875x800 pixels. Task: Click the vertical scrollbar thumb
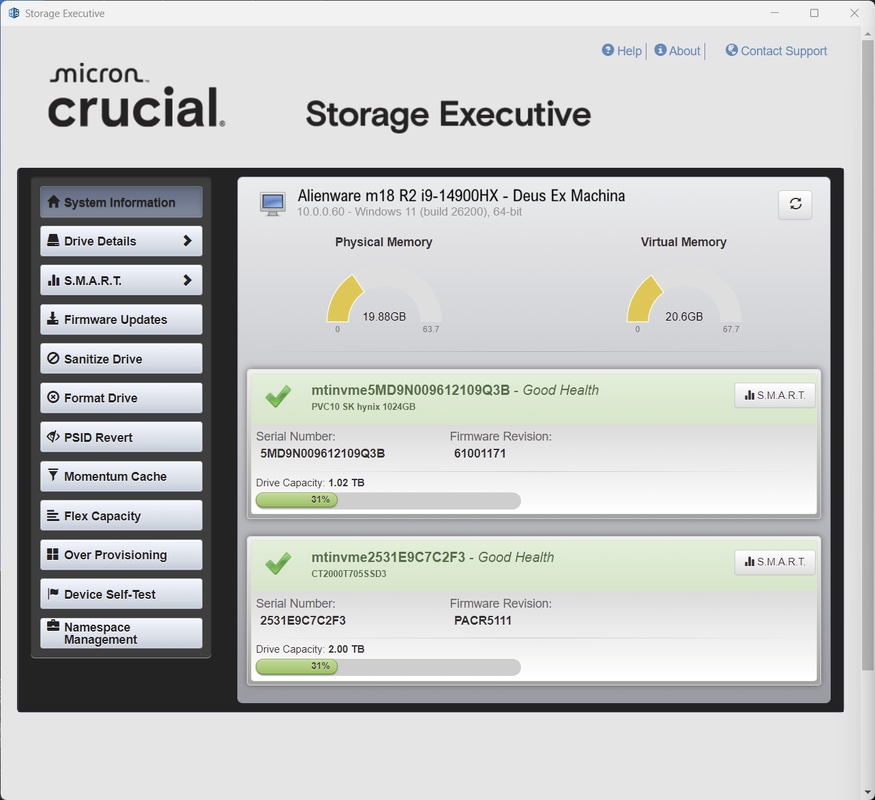point(867,354)
